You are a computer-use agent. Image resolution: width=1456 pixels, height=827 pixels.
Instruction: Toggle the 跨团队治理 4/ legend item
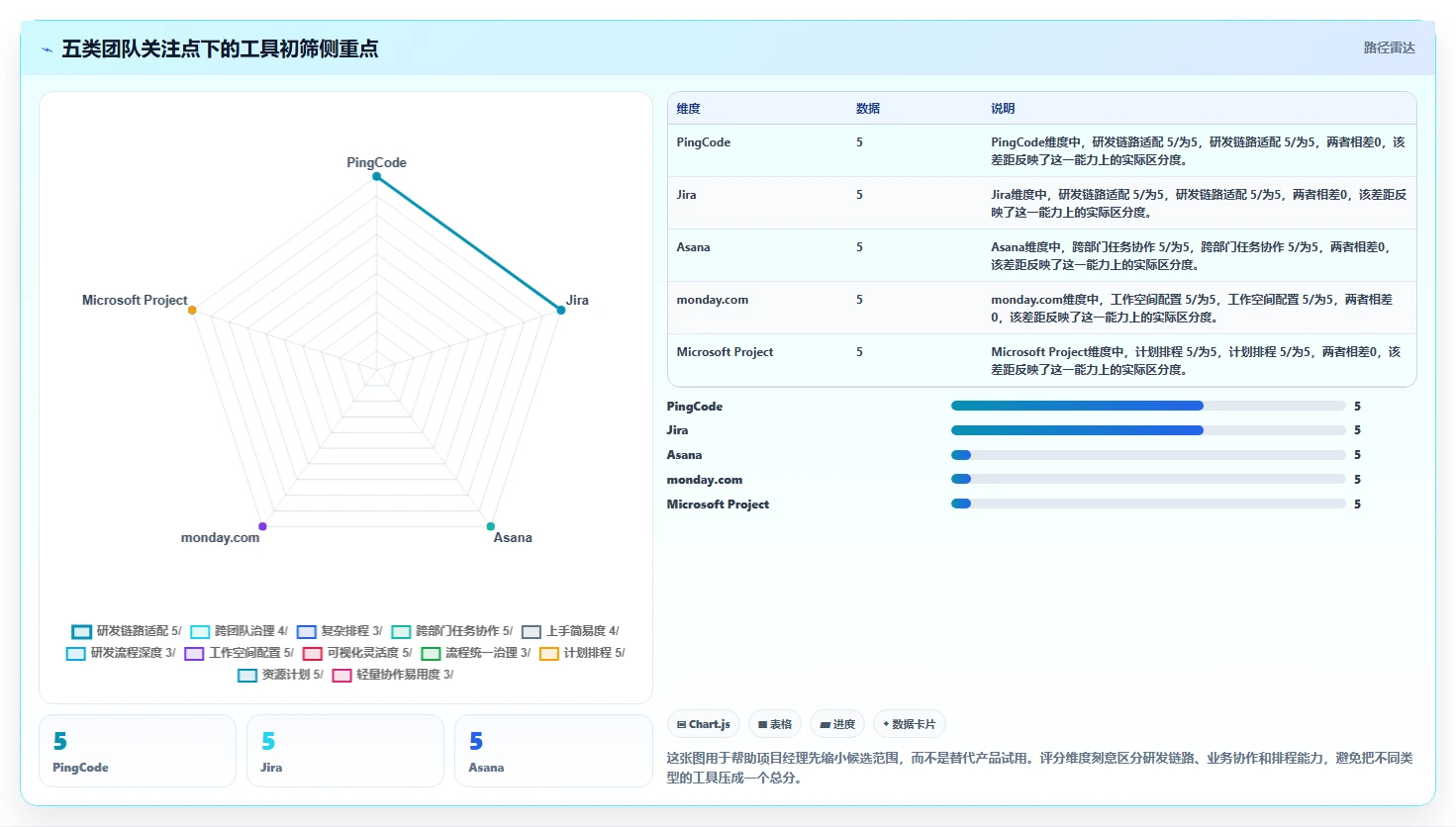239,631
